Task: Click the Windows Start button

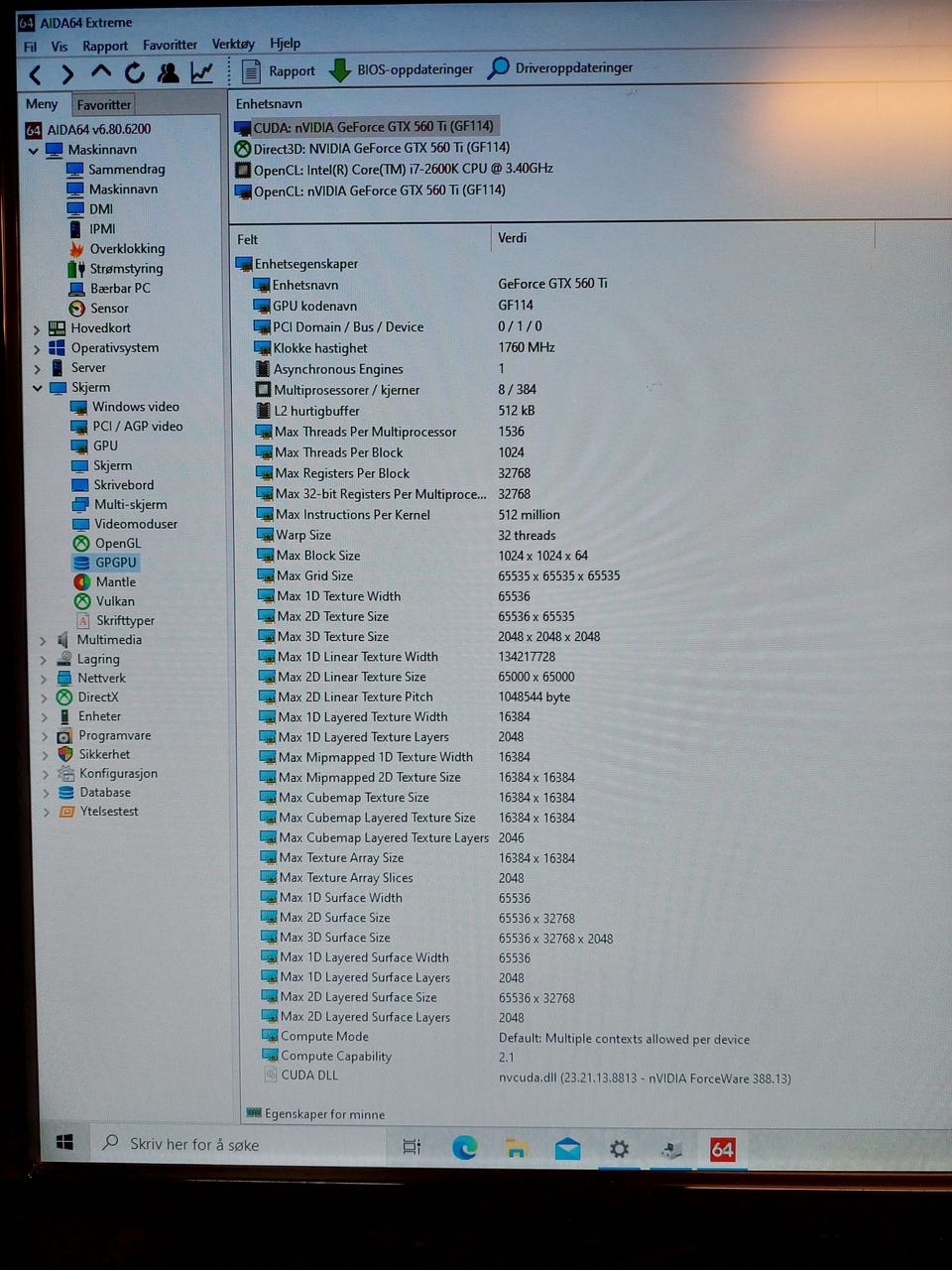Action: 64,1143
